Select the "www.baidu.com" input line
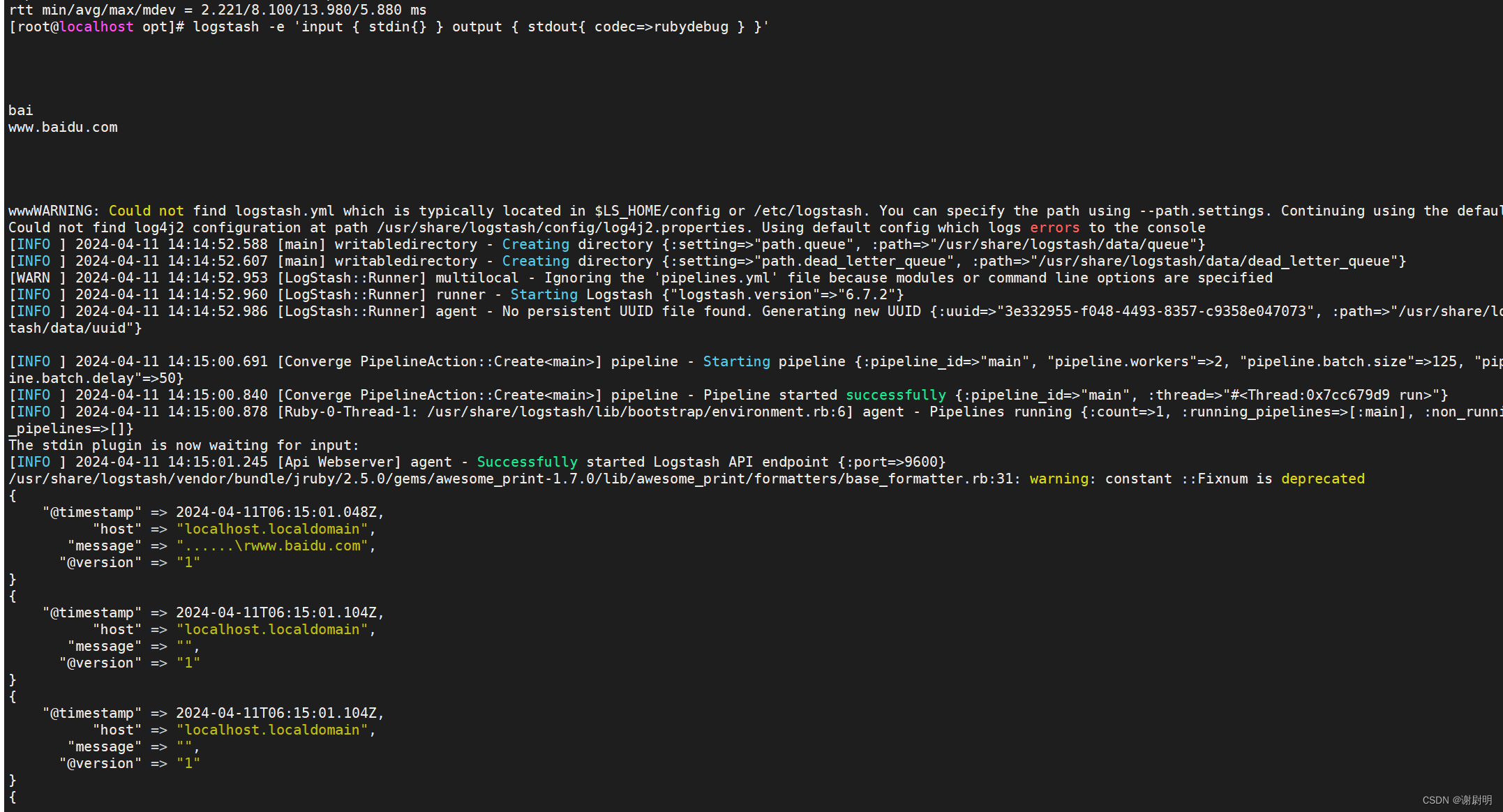This screenshot has width=1503, height=812. tap(63, 128)
